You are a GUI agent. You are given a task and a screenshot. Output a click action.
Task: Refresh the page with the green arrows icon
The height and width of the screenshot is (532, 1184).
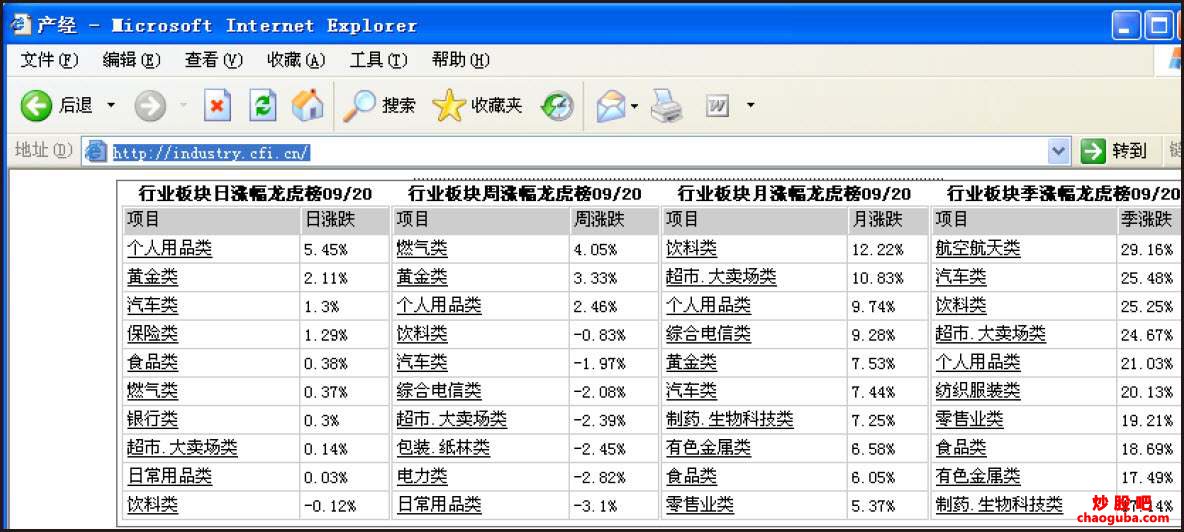(x=263, y=106)
